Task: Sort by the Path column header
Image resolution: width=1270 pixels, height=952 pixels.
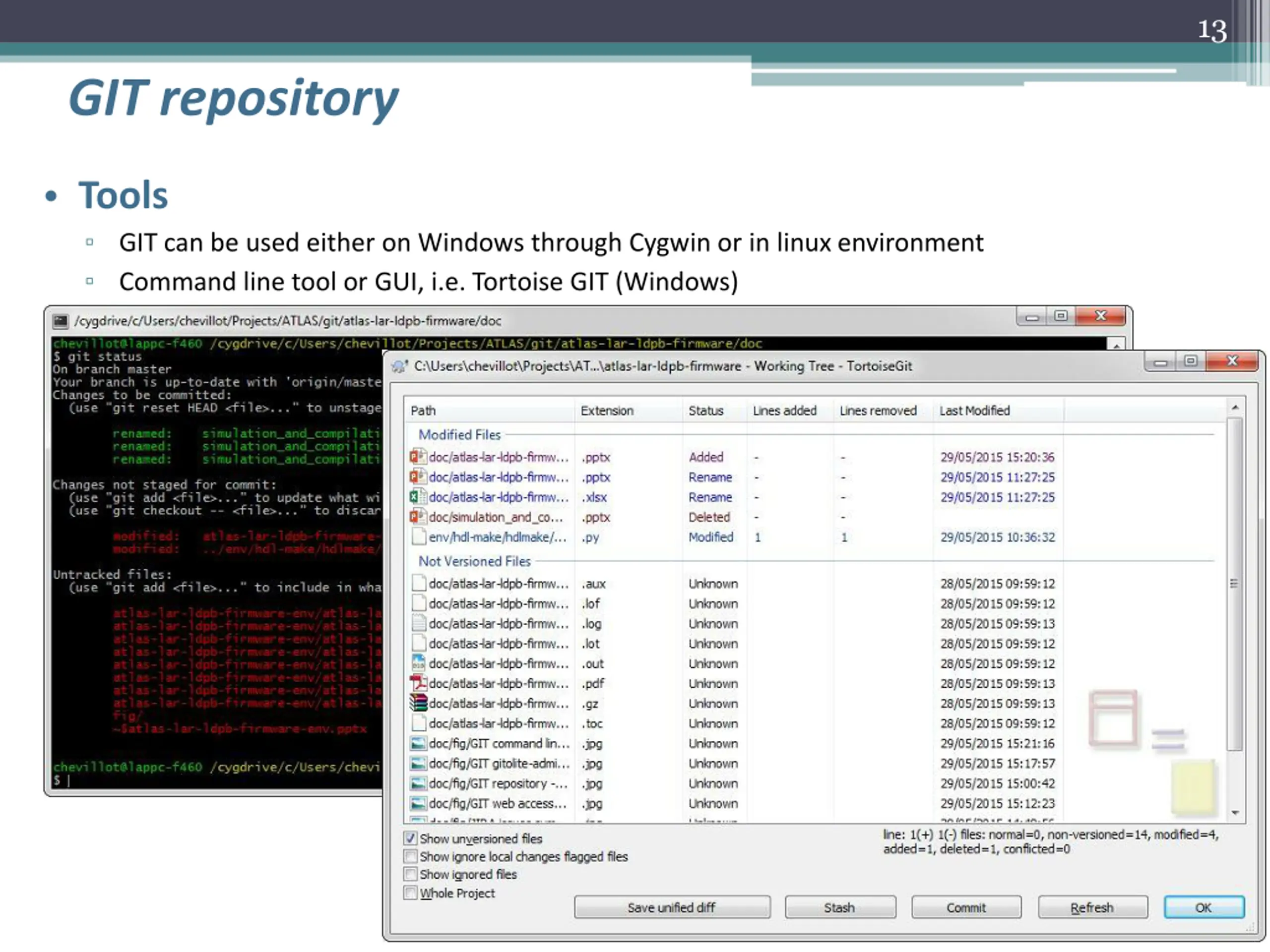Action: tap(489, 411)
